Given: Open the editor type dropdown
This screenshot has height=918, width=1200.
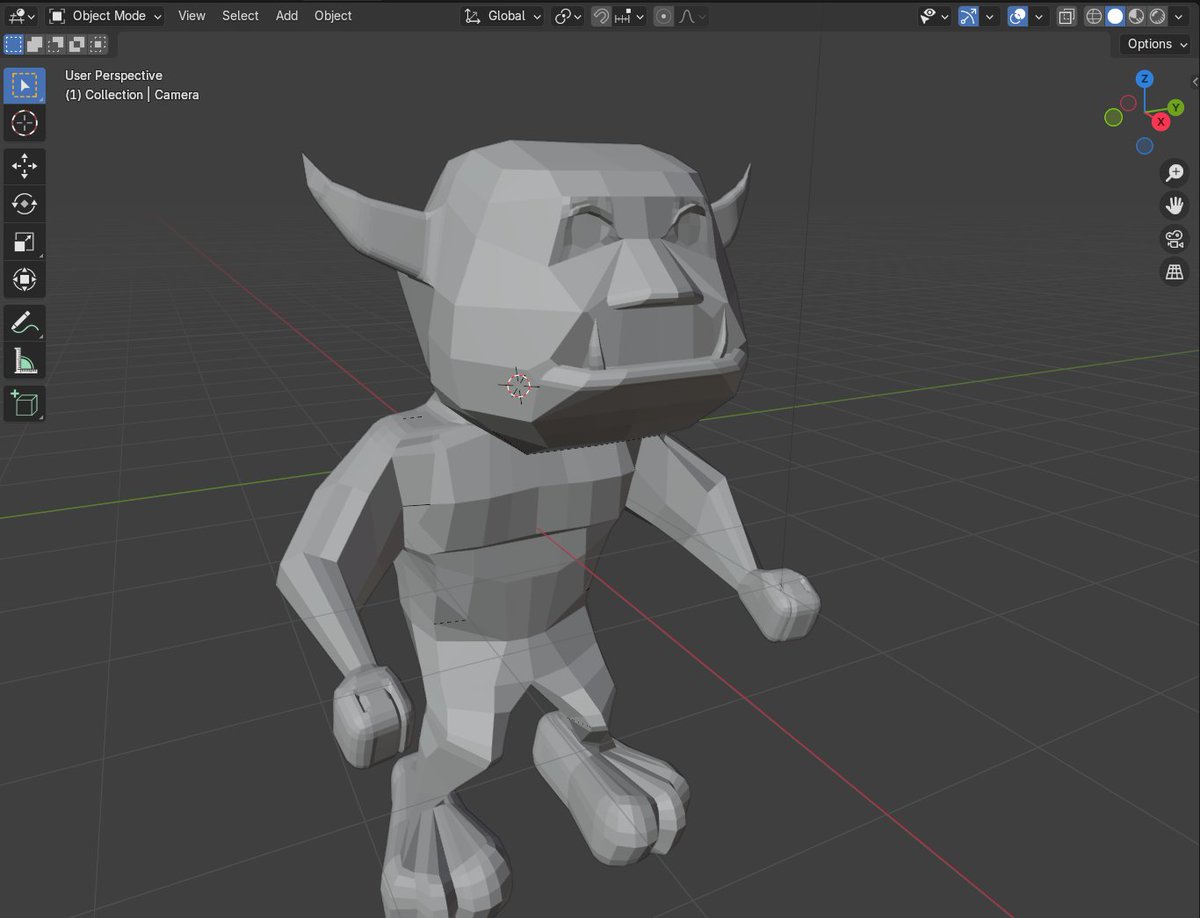Looking at the screenshot, I should pos(22,16).
